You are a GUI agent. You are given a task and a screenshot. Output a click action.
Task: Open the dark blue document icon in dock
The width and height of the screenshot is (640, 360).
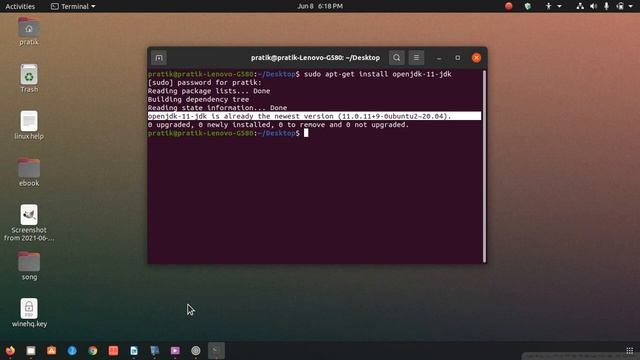[x=155, y=351]
